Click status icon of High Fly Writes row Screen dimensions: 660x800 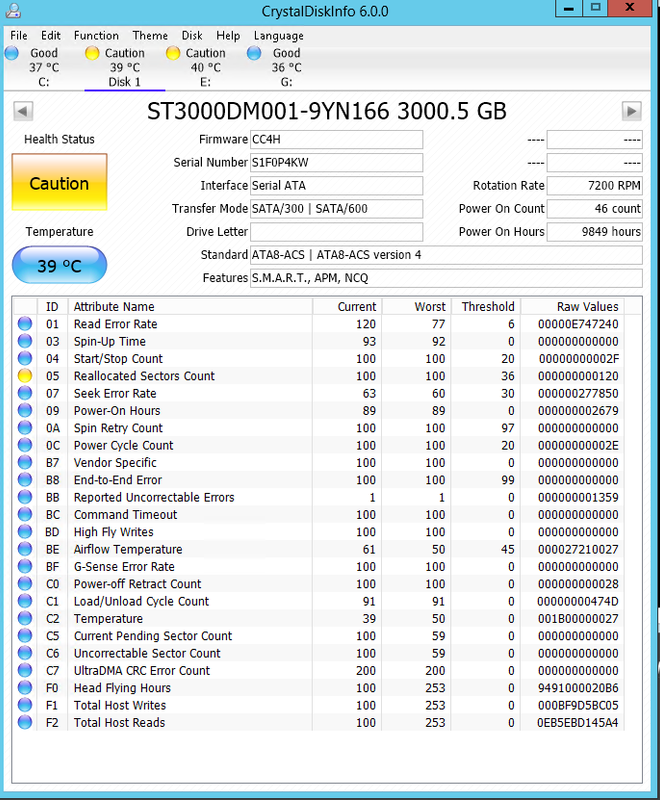pos(24,532)
